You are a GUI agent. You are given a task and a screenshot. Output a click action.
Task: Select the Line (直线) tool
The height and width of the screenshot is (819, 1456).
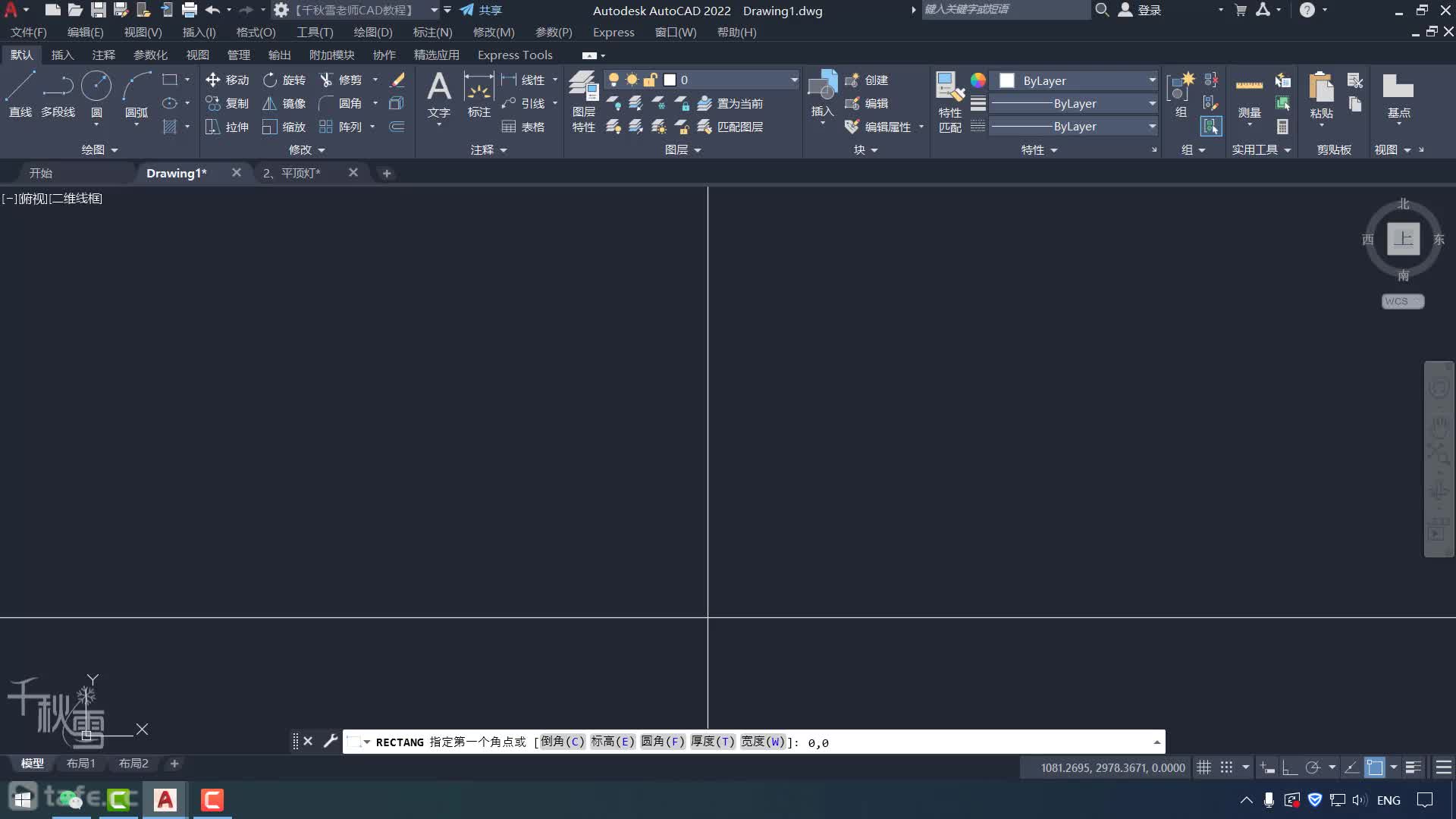(x=20, y=95)
